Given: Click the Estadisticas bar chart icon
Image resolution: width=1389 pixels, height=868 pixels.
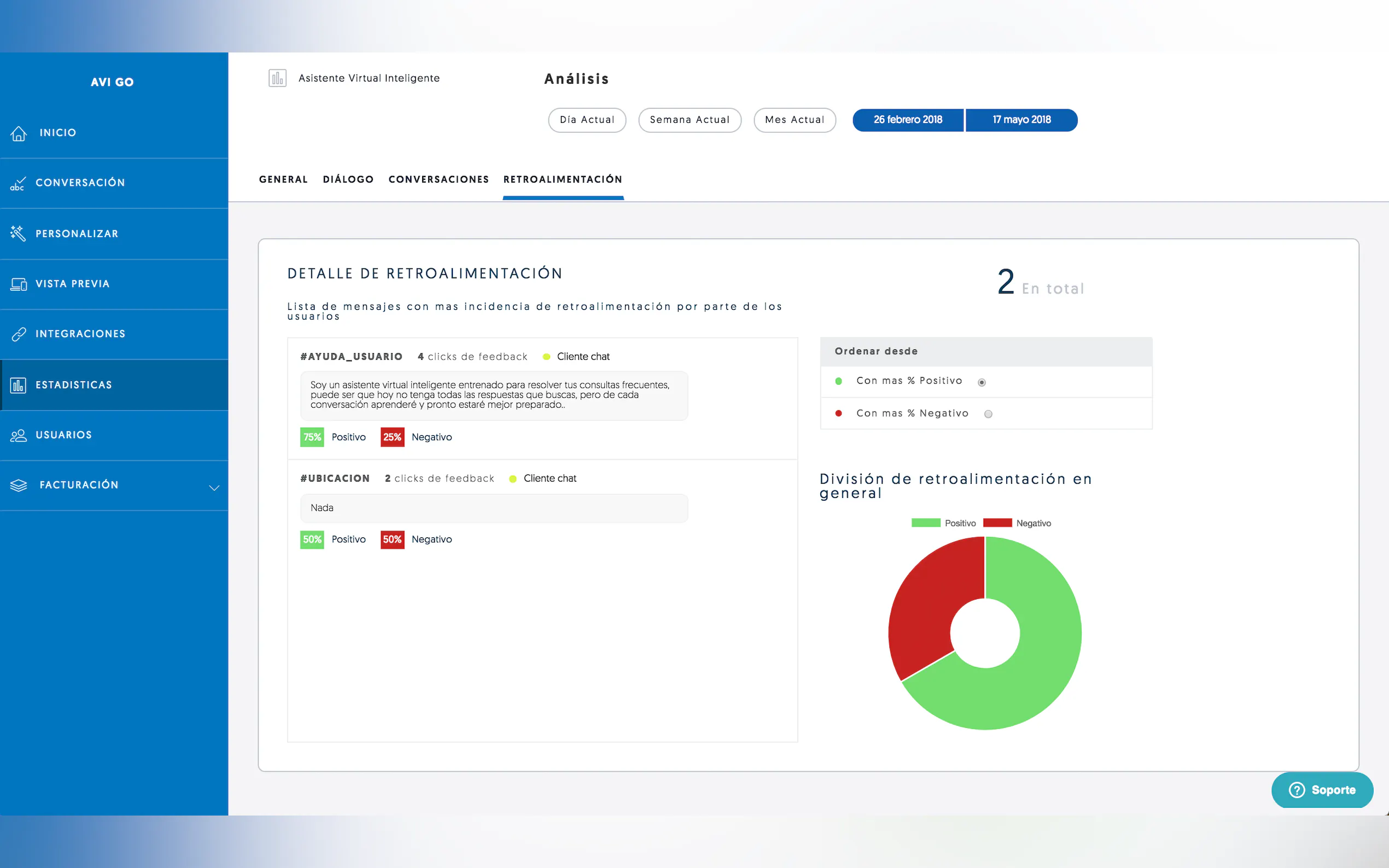Looking at the screenshot, I should tap(19, 385).
